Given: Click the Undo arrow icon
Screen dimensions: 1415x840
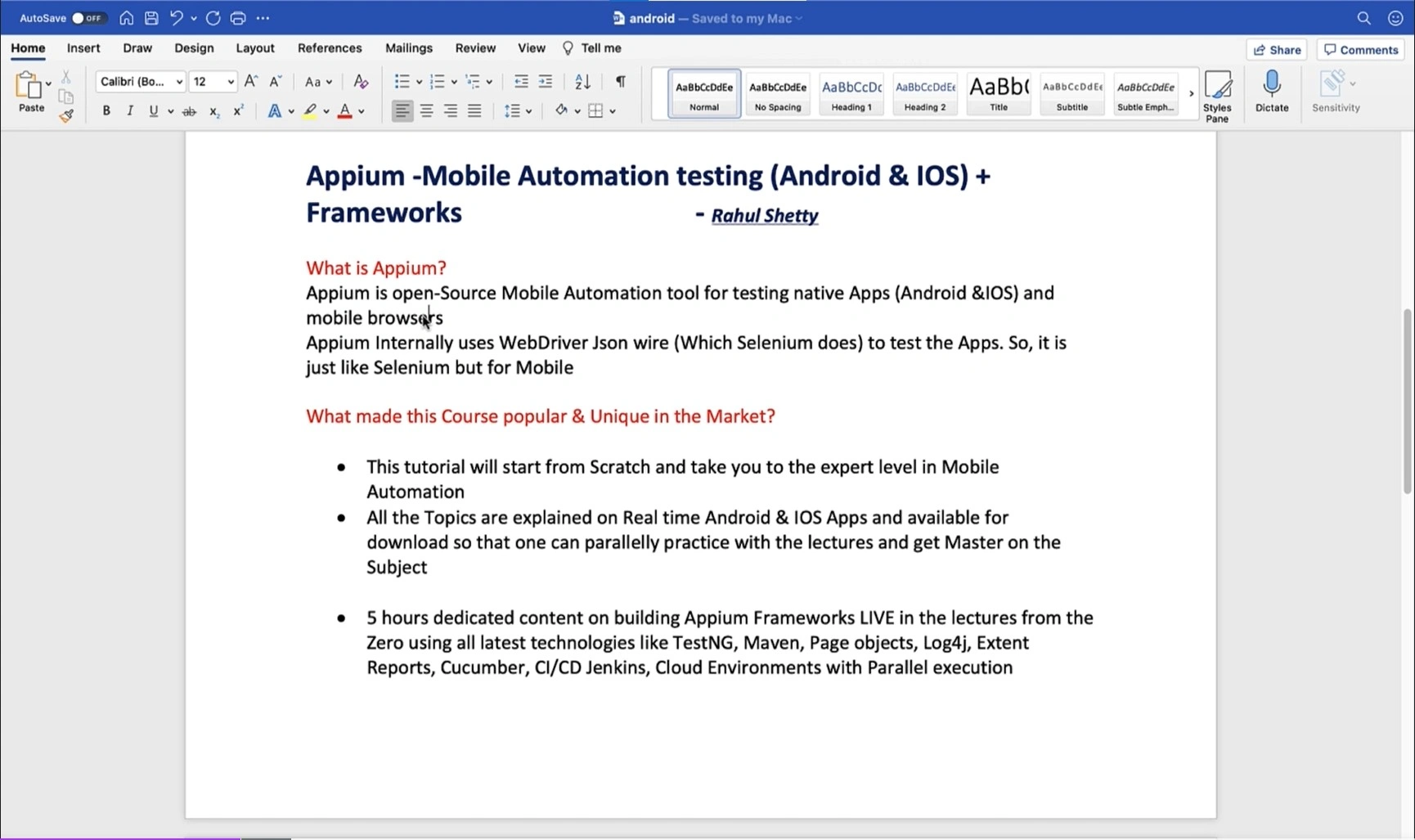Looking at the screenshot, I should coord(176,18).
